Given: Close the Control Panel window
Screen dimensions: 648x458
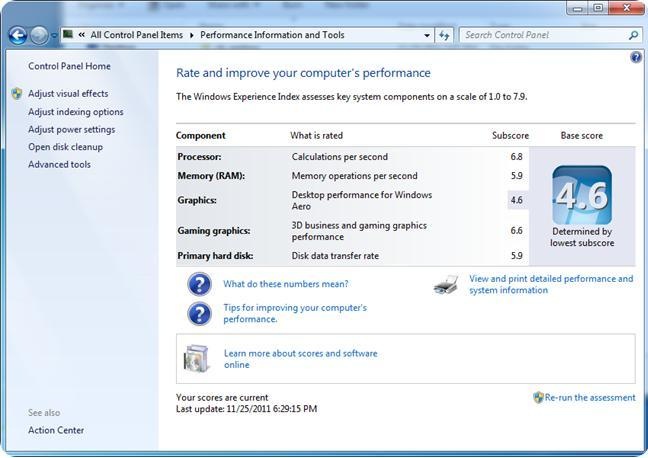Looking at the screenshot, I should pos(627,8).
